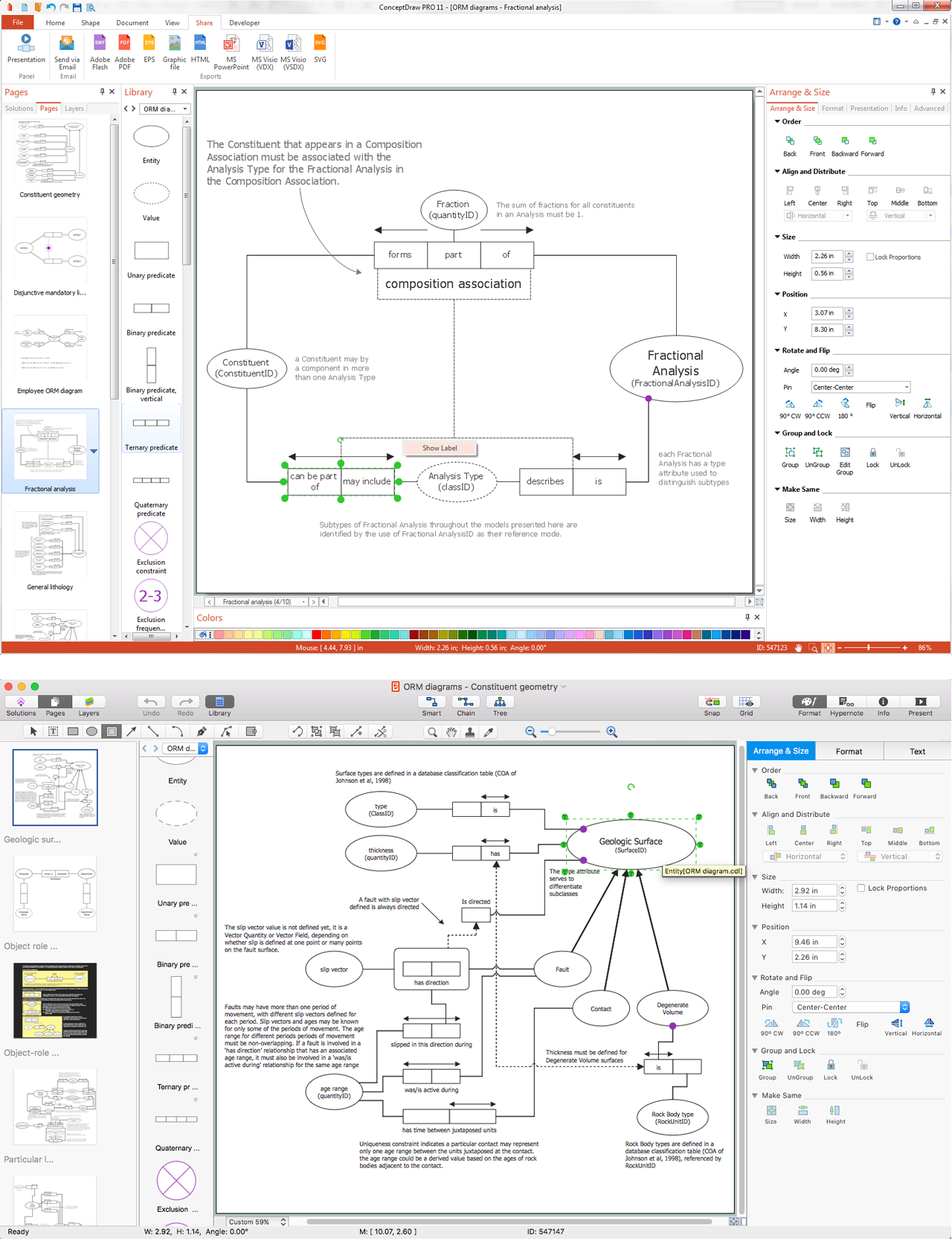Select the arrow pointer tool in macOS window
The width and height of the screenshot is (952, 1244).
pyautogui.click(x=33, y=731)
